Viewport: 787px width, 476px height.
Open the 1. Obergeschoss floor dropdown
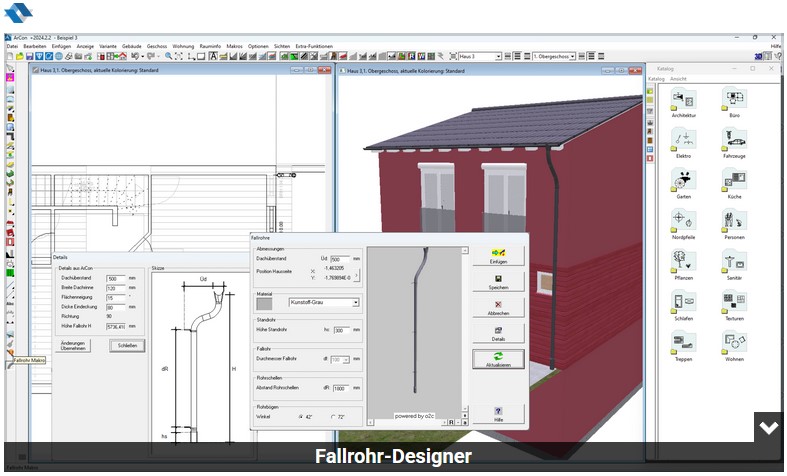pyautogui.click(x=572, y=56)
